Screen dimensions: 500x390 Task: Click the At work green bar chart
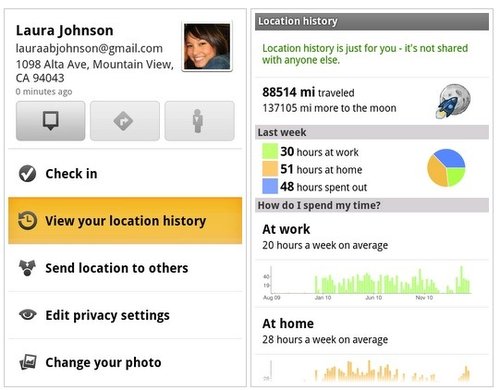click(367, 283)
